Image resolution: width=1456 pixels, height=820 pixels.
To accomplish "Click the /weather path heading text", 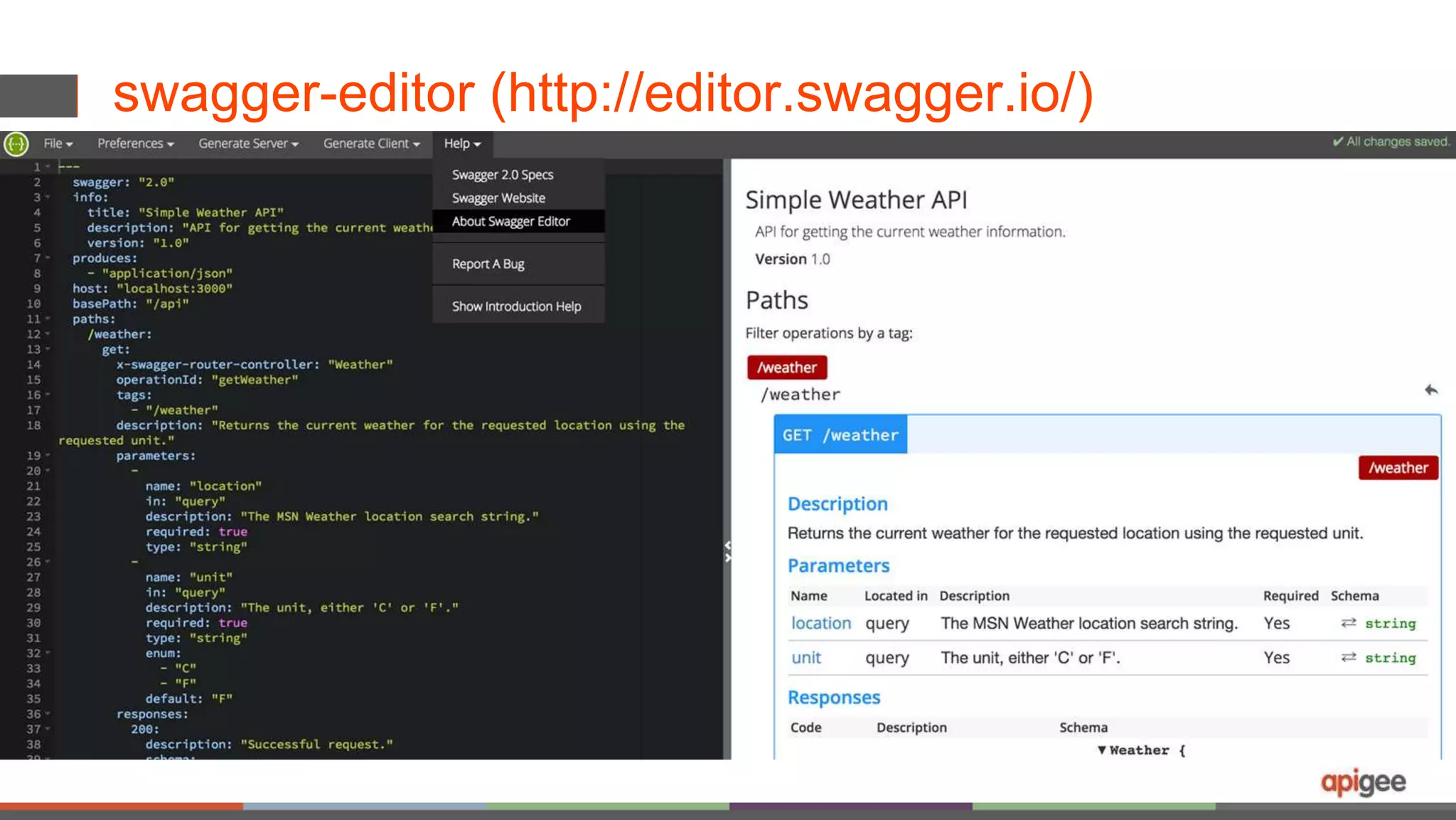I will click(x=801, y=395).
